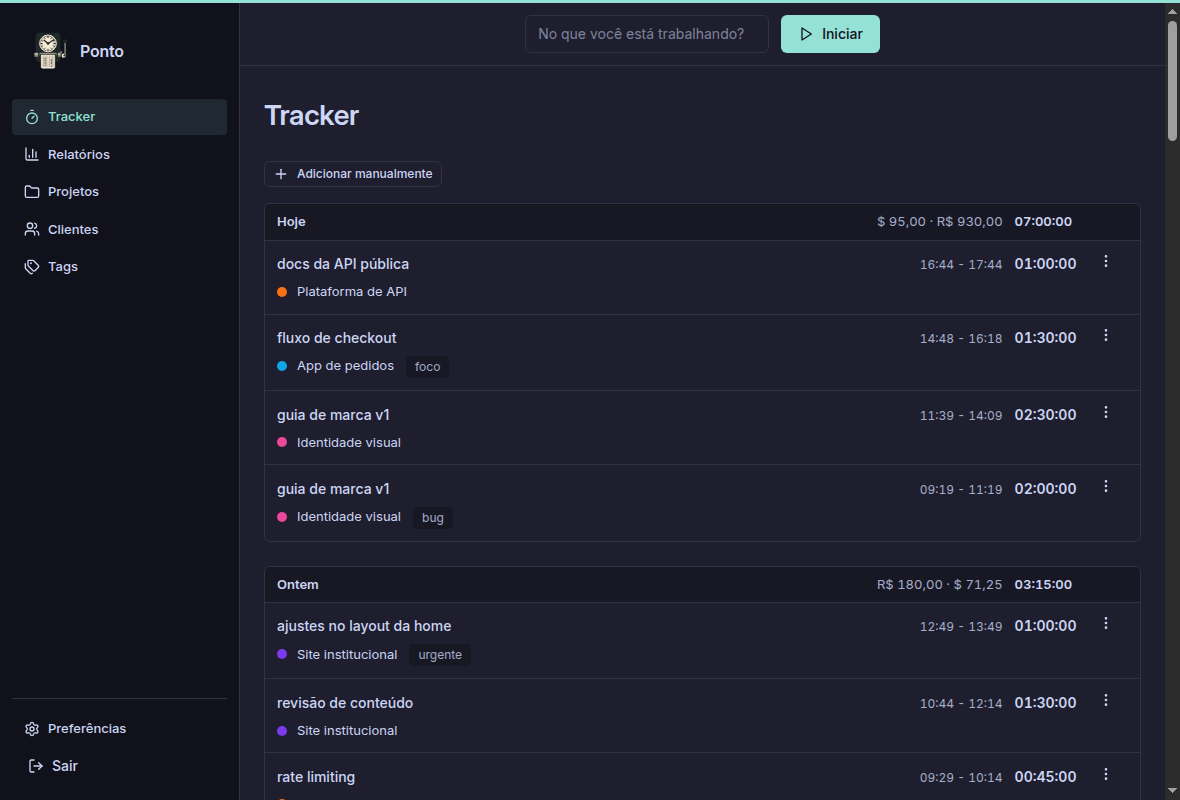The height and width of the screenshot is (800, 1180).
Task: Click the Tags label icon
Action: 32,266
